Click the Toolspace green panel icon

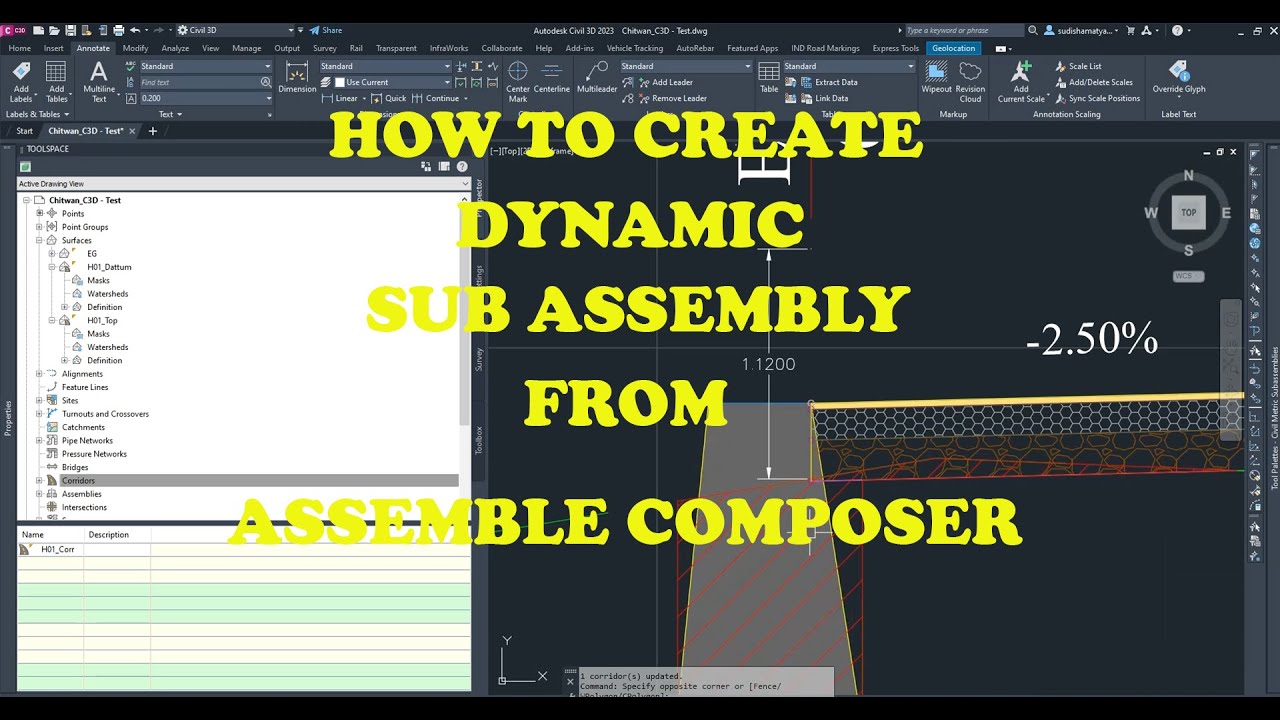(x=25, y=167)
